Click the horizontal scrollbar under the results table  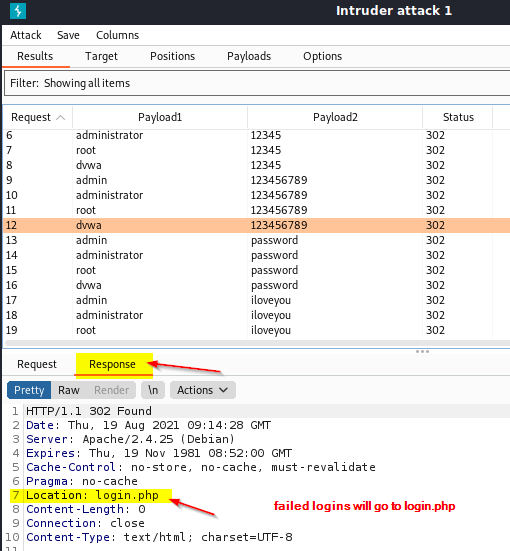(x=257, y=343)
